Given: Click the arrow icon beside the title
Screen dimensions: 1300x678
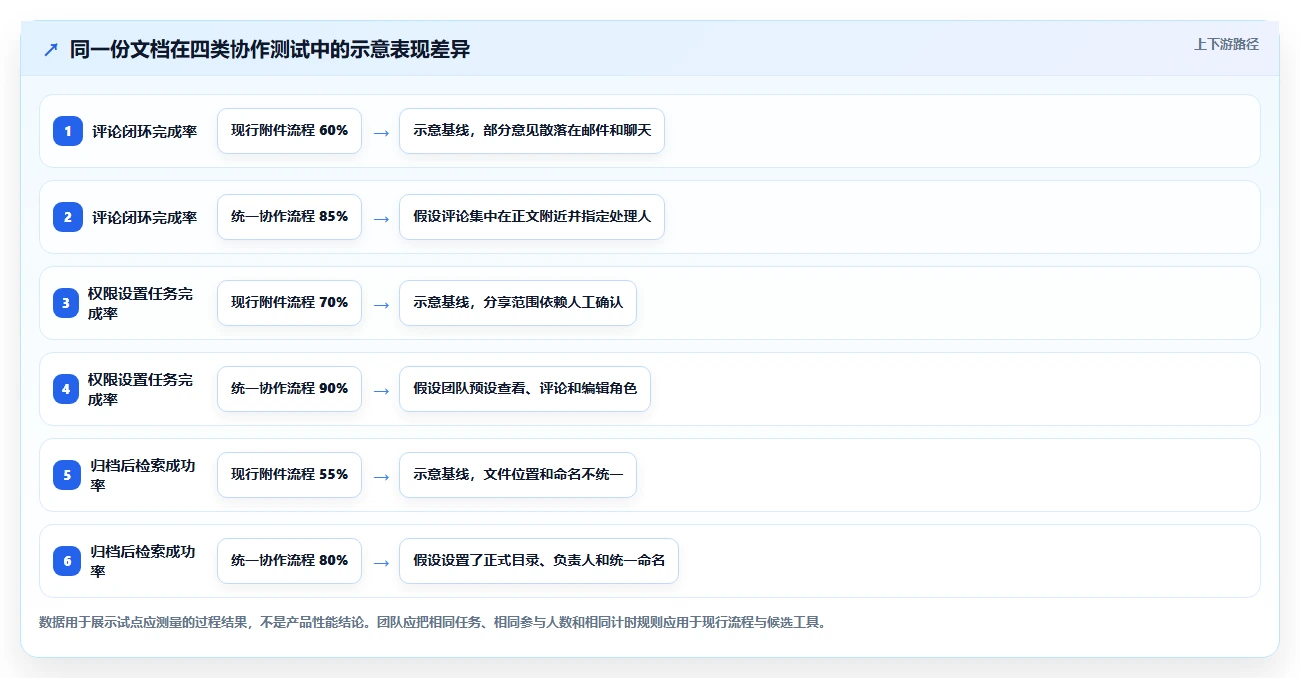Looking at the screenshot, I should 51,49.
